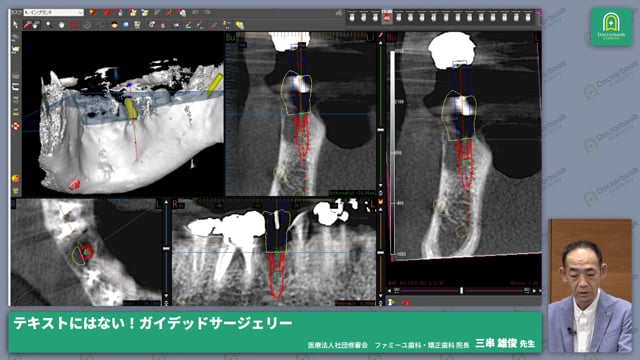
Task: Click the green 'Bu' label in cross-section view
Action: click(231, 38)
